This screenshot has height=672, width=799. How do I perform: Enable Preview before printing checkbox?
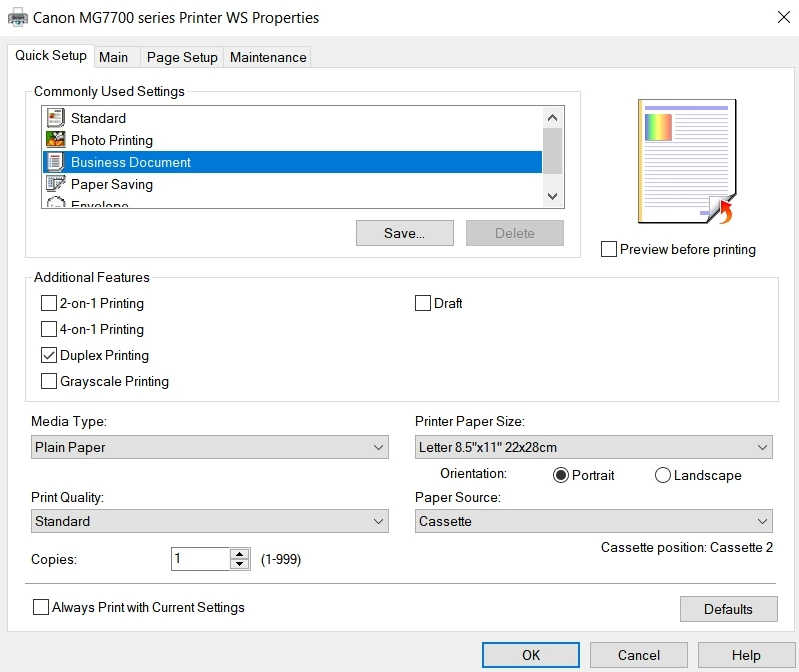(x=609, y=249)
